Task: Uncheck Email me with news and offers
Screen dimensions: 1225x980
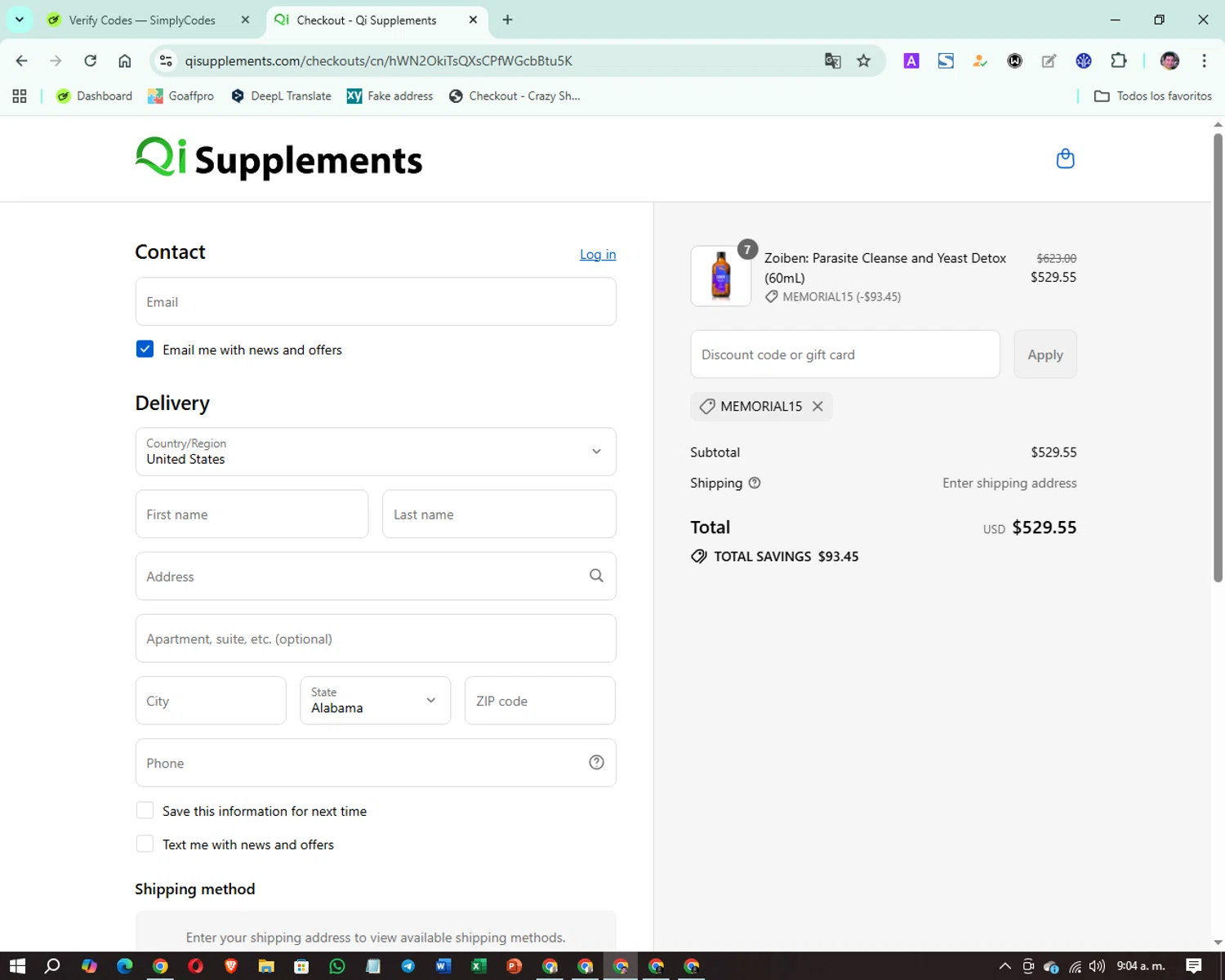Action: click(x=145, y=349)
